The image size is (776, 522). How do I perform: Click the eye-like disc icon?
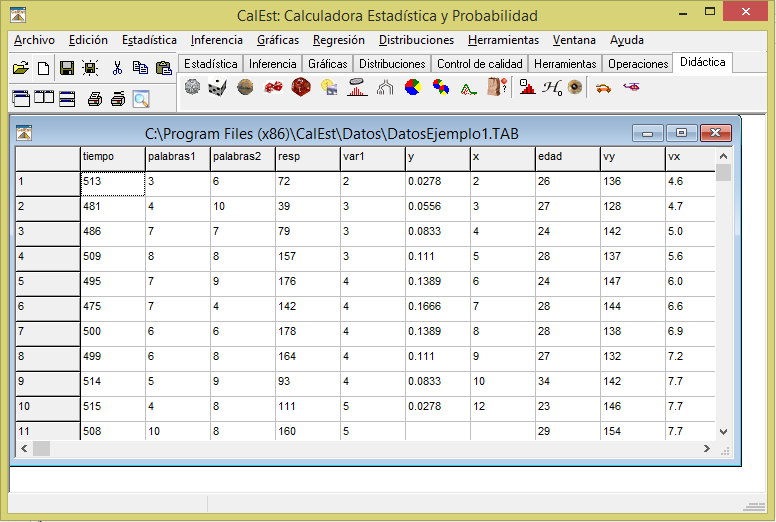(x=575, y=87)
